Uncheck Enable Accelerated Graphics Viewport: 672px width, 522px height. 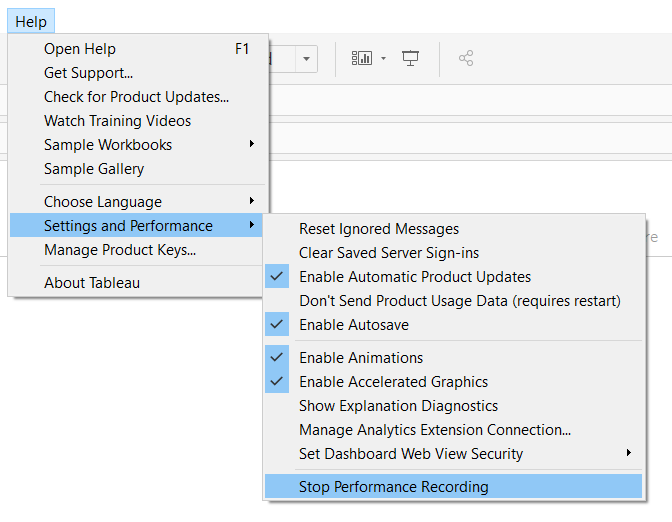click(x=393, y=382)
